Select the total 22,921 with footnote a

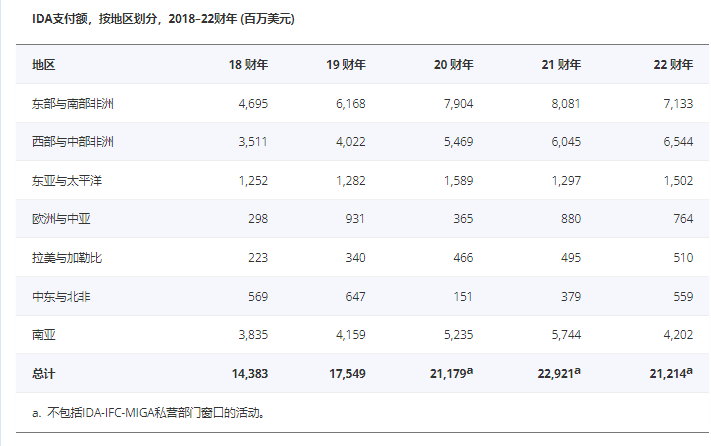point(559,373)
